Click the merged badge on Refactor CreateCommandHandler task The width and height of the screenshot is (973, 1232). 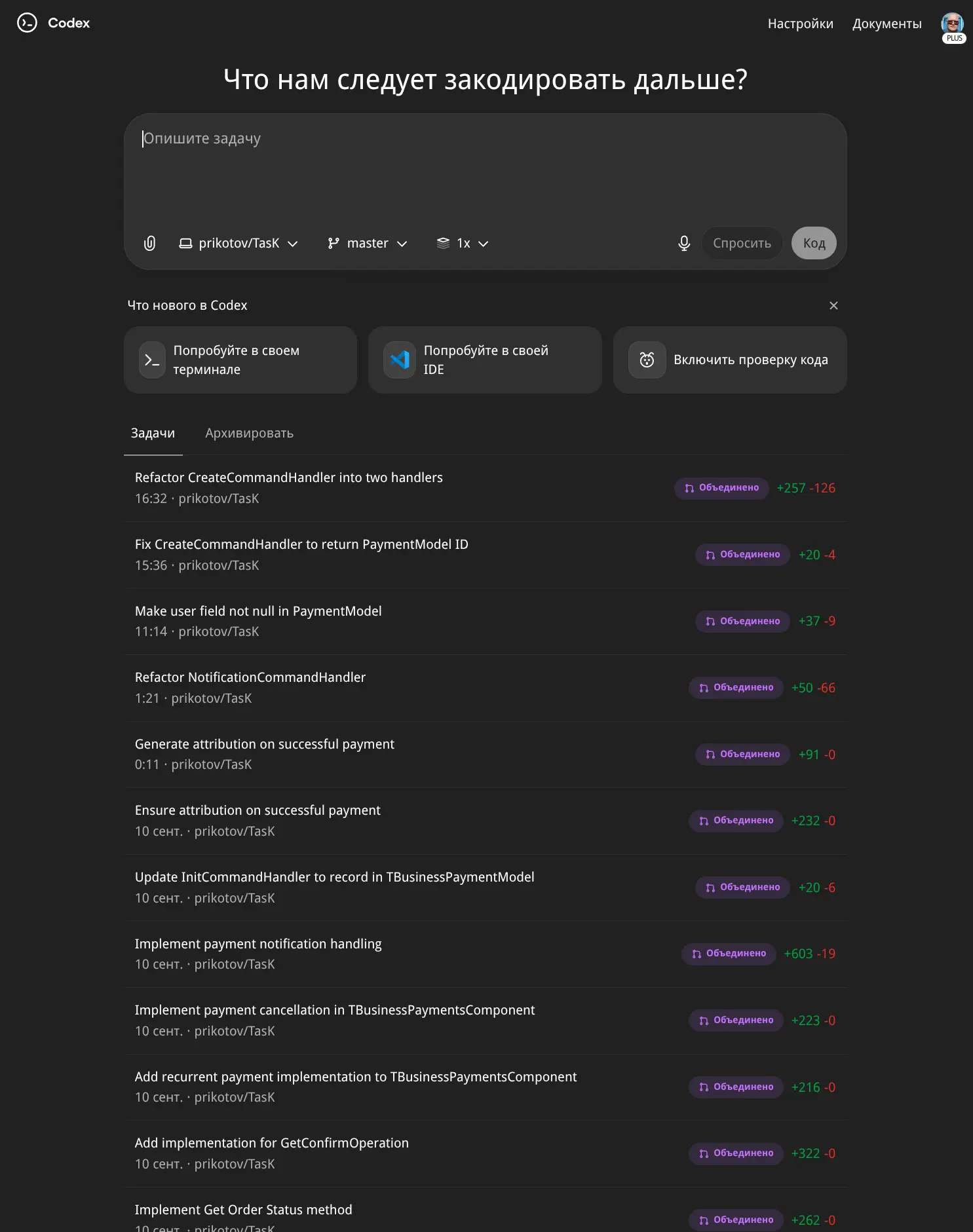[721, 488]
